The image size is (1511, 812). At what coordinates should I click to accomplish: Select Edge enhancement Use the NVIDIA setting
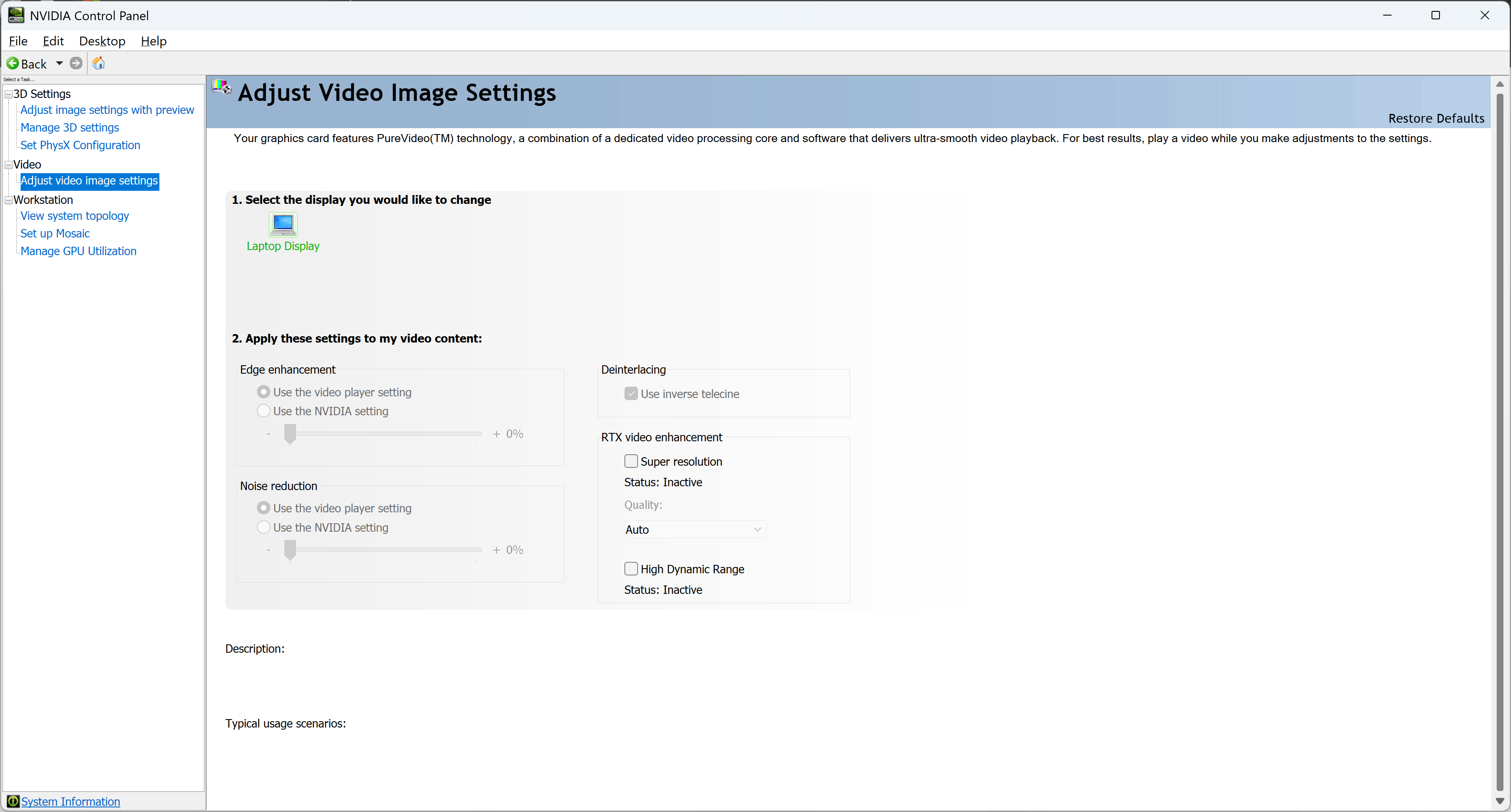click(264, 411)
